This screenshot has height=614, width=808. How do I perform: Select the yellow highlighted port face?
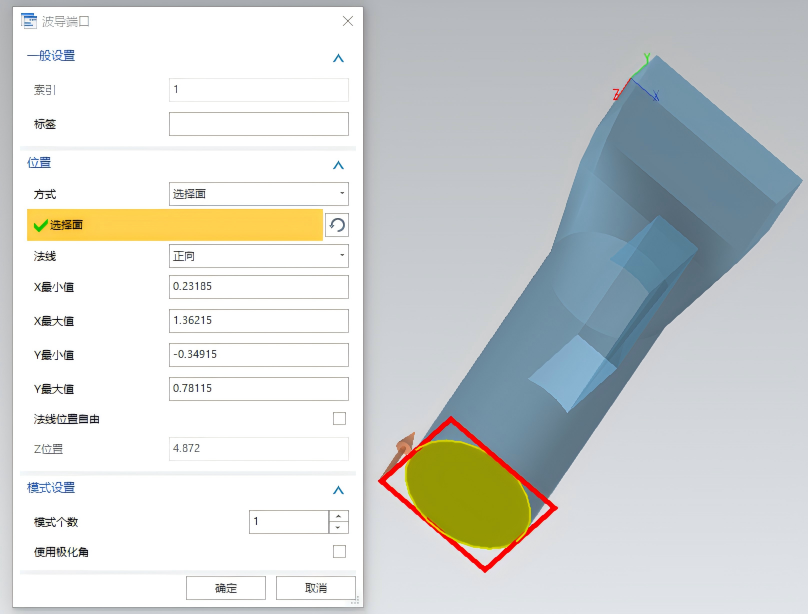466,495
